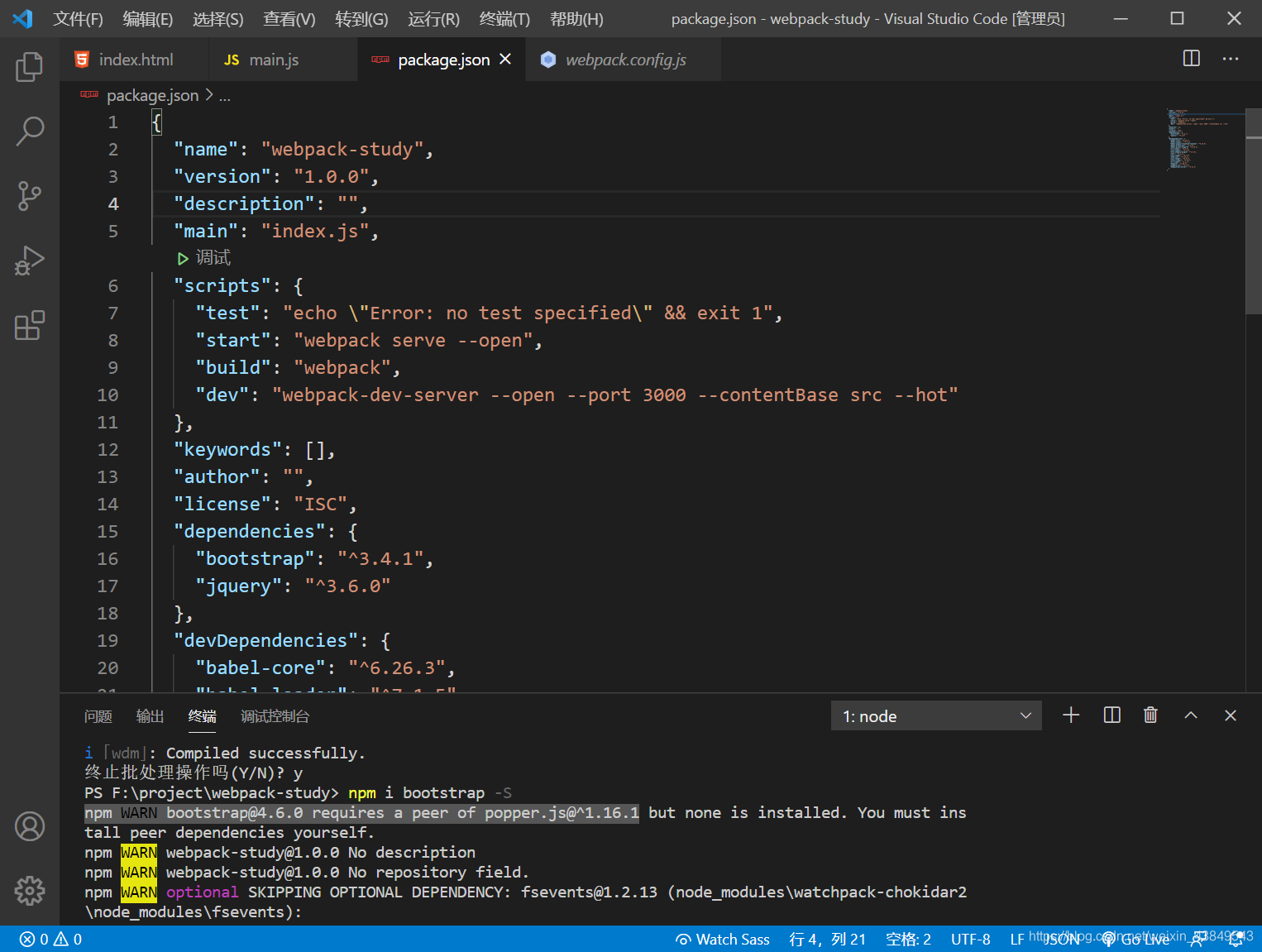Open the Explorer view in activity bar
Screen dimensions: 1262x952
click(x=29, y=66)
